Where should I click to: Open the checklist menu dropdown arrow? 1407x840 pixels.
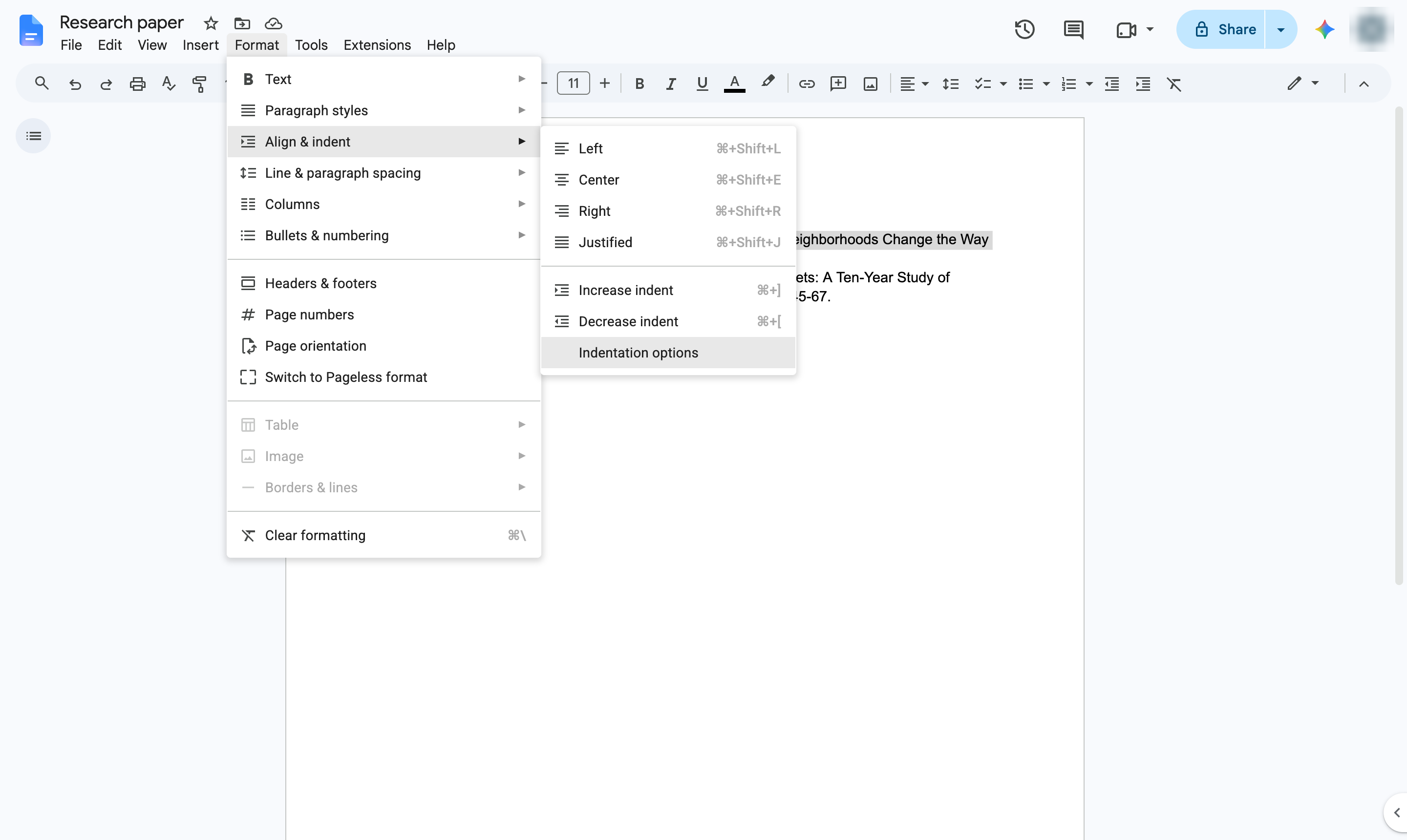tap(1003, 84)
